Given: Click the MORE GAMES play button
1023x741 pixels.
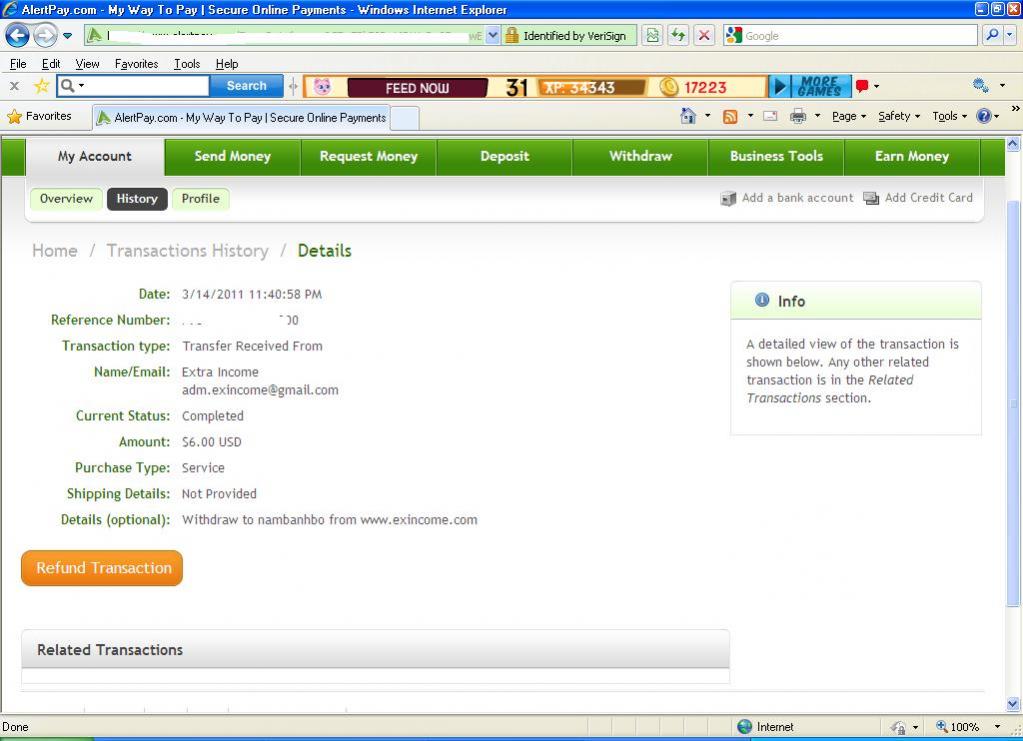Looking at the screenshot, I should pyautogui.click(x=810, y=86).
